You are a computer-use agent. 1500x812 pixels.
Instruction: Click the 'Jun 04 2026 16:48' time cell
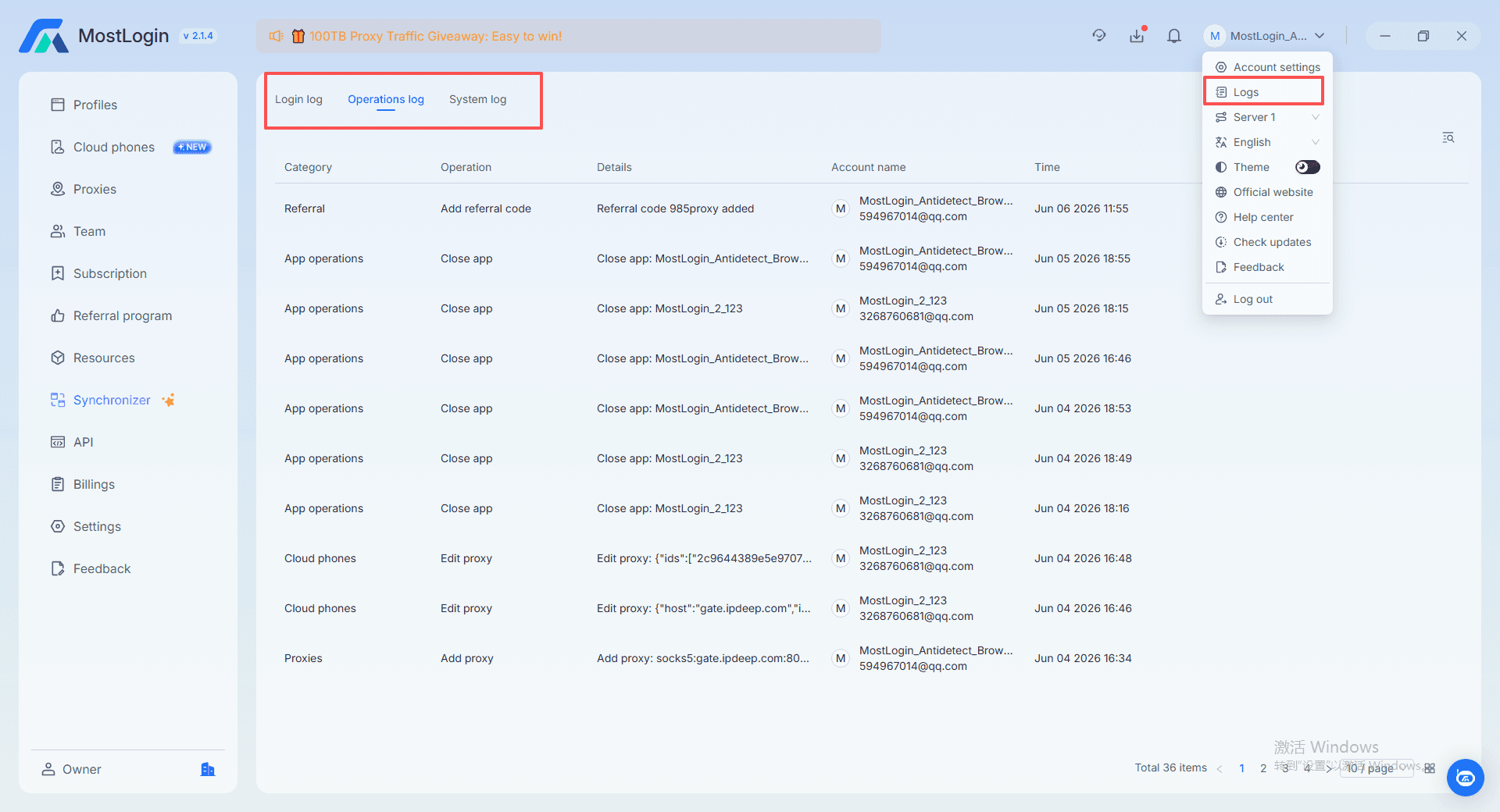1083,558
